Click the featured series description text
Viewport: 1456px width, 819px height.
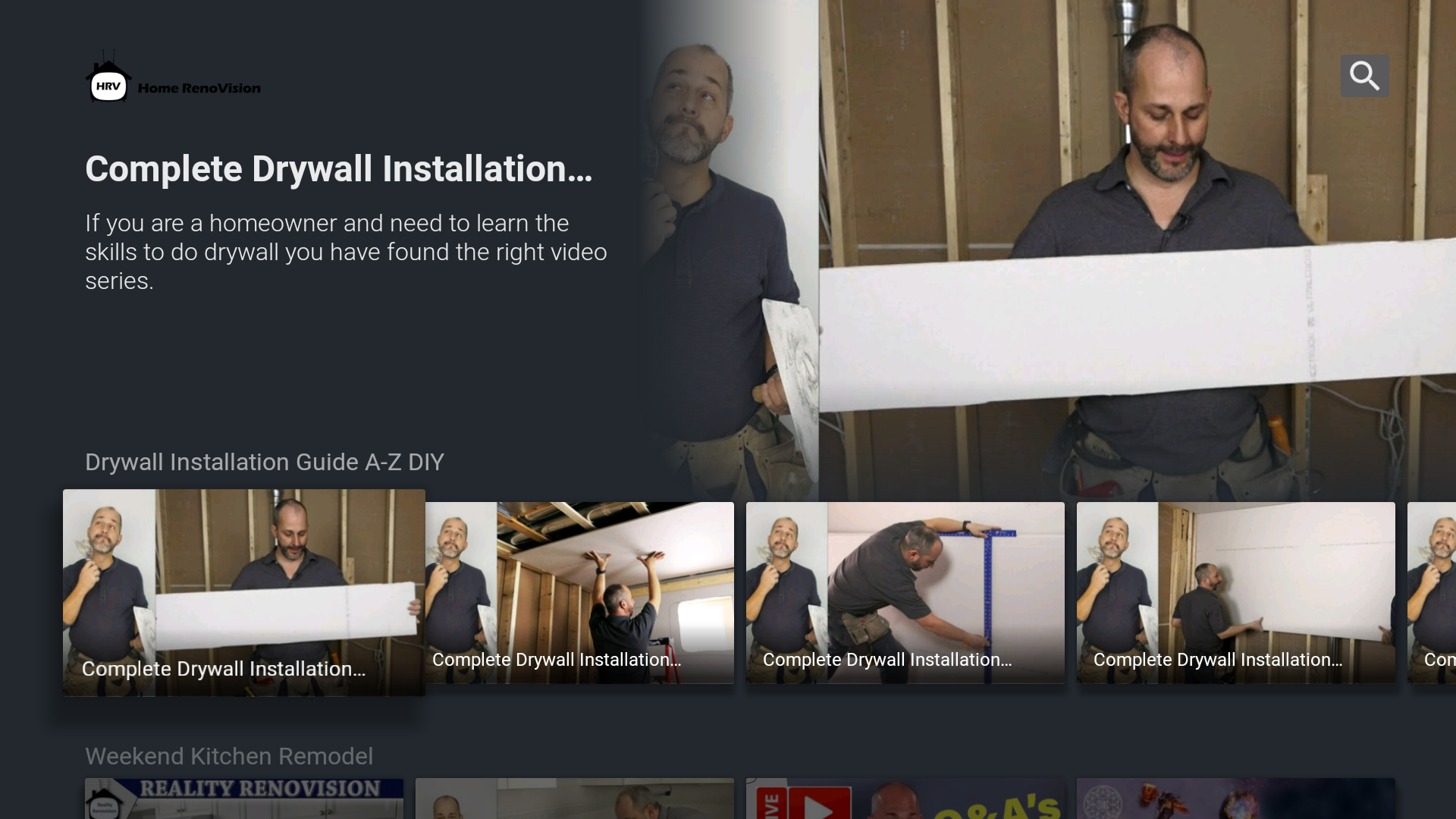pyautogui.click(x=345, y=251)
